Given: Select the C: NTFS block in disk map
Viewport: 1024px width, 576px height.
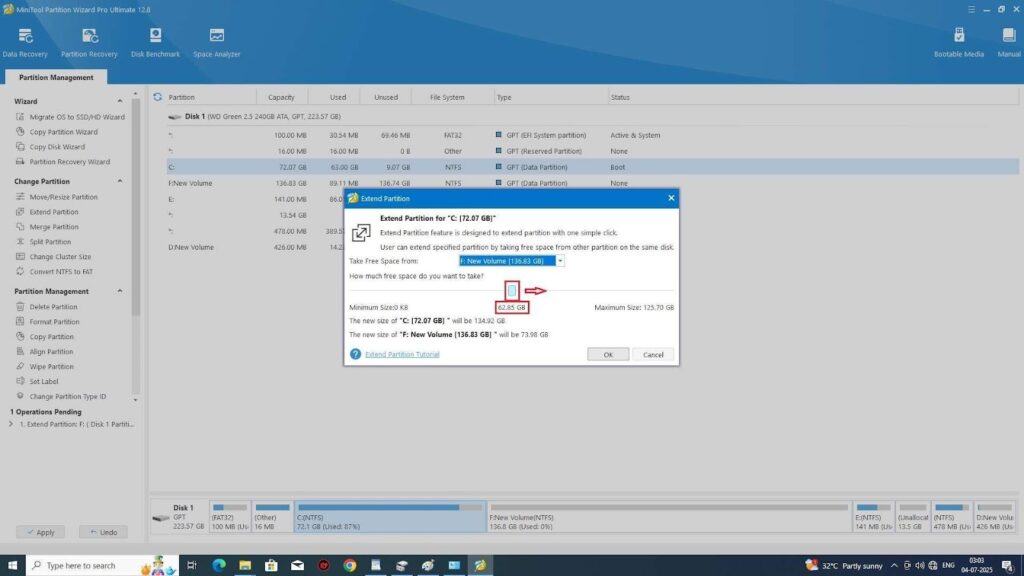Looking at the screenshot, I should point(390,516).
